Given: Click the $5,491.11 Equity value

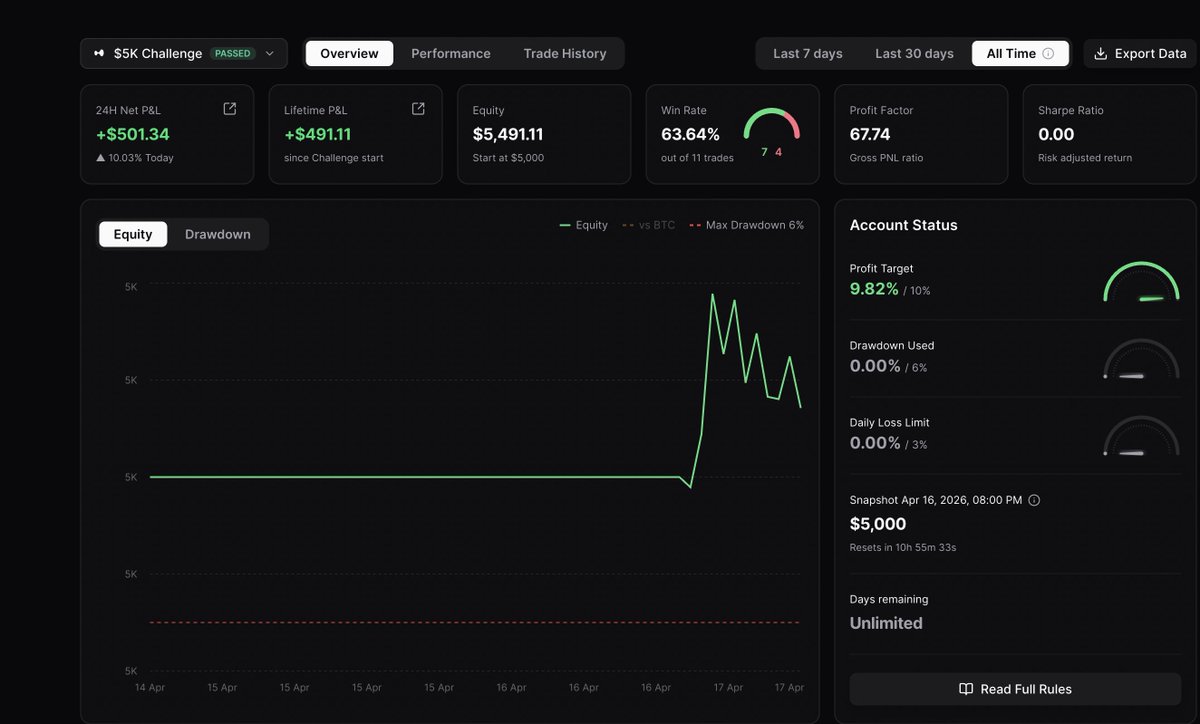Looking at the screenshot, I should click(509, 134).
